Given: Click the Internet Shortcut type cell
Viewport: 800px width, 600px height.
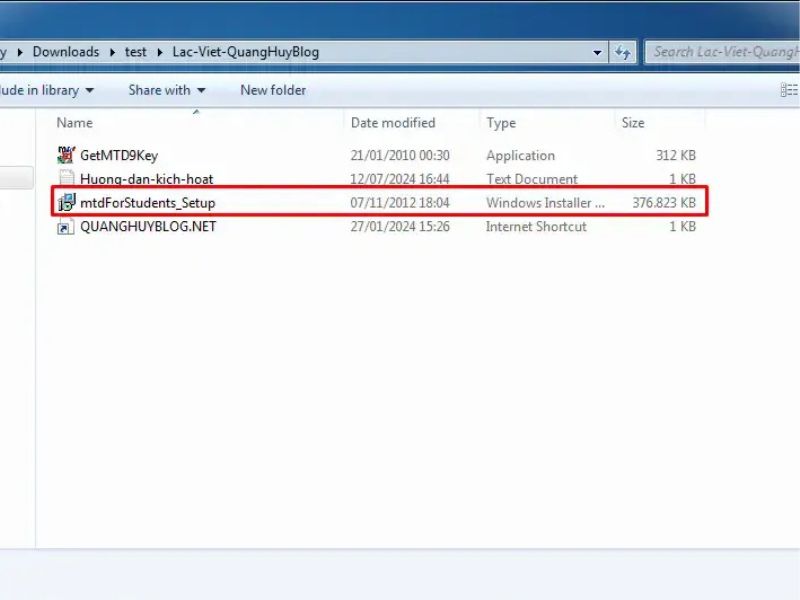Looking at the screenshot, I should coord(536,227).
